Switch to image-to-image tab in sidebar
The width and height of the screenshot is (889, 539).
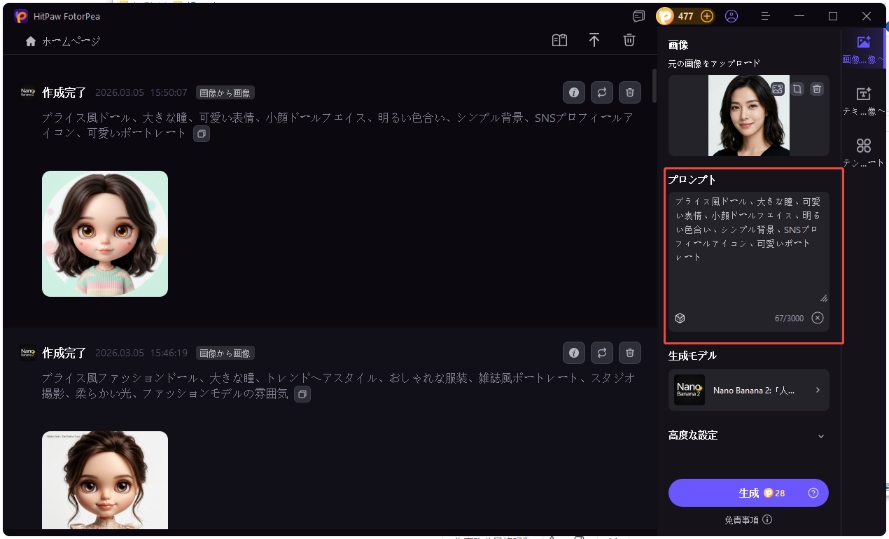point(863,49)
